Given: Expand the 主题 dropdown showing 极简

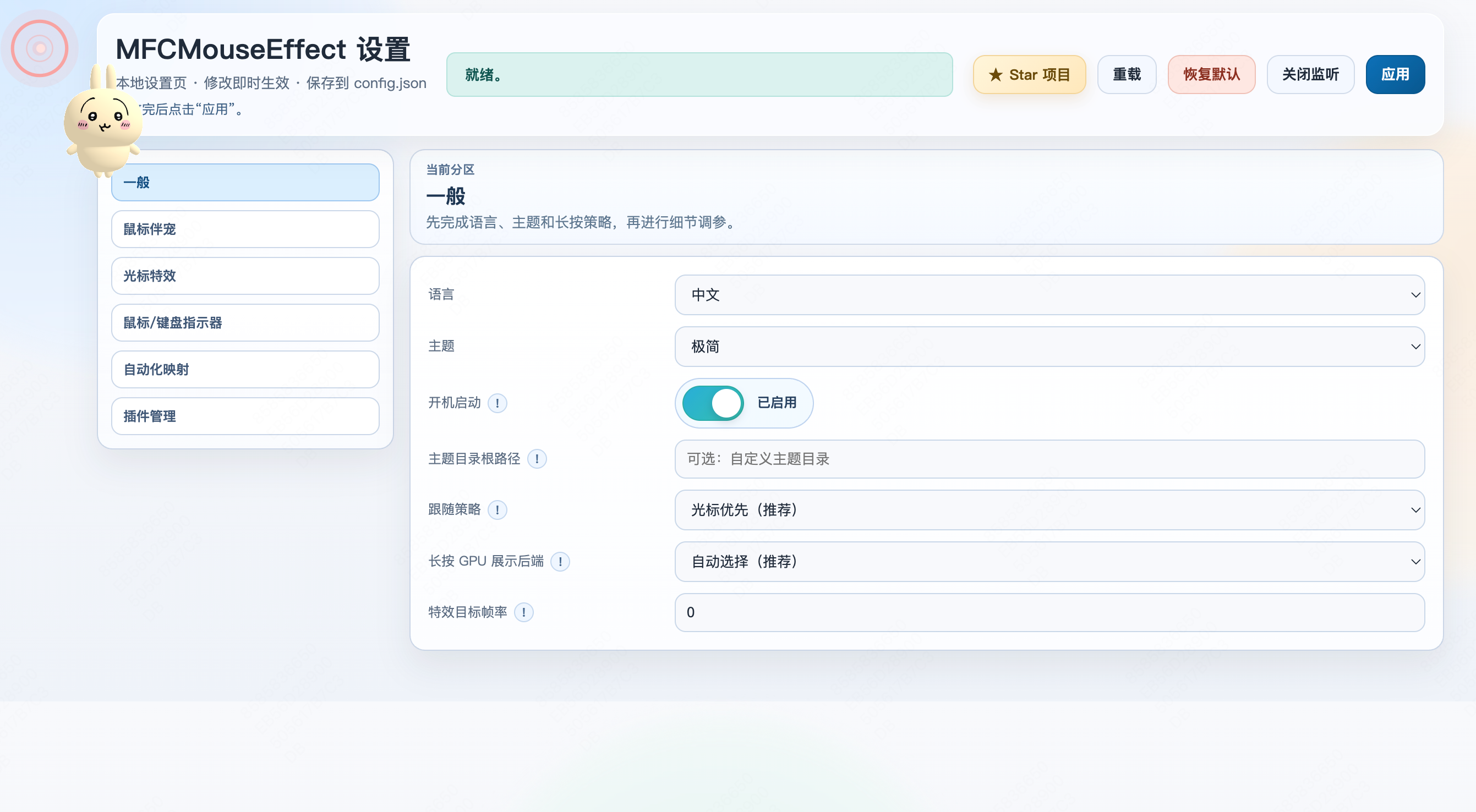Looking at the screenshot, I should click(x=1049, y=347).
